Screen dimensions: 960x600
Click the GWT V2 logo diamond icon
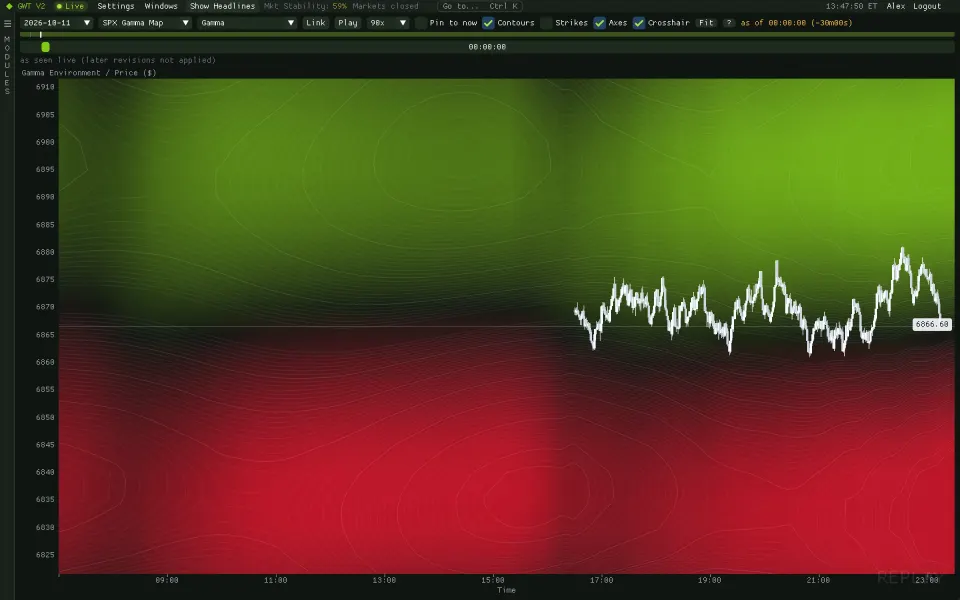pos(9,6)
